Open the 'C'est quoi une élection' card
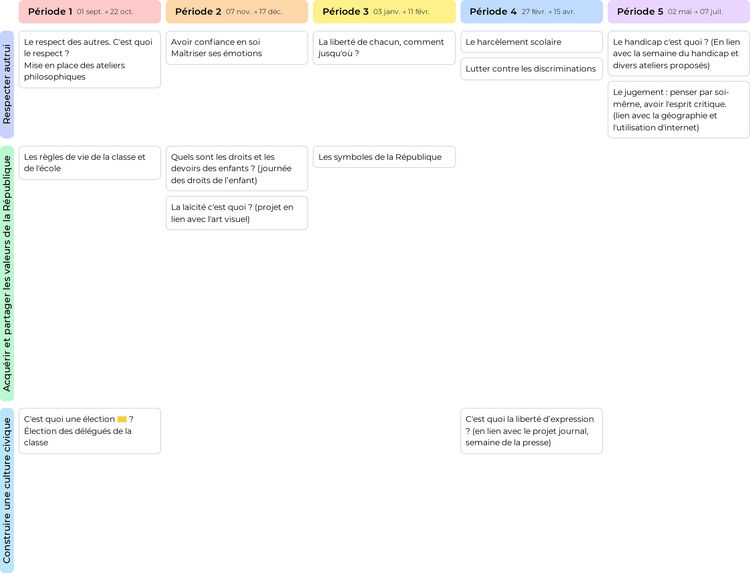This screenshot has width=750, height=573. point(89,431)
